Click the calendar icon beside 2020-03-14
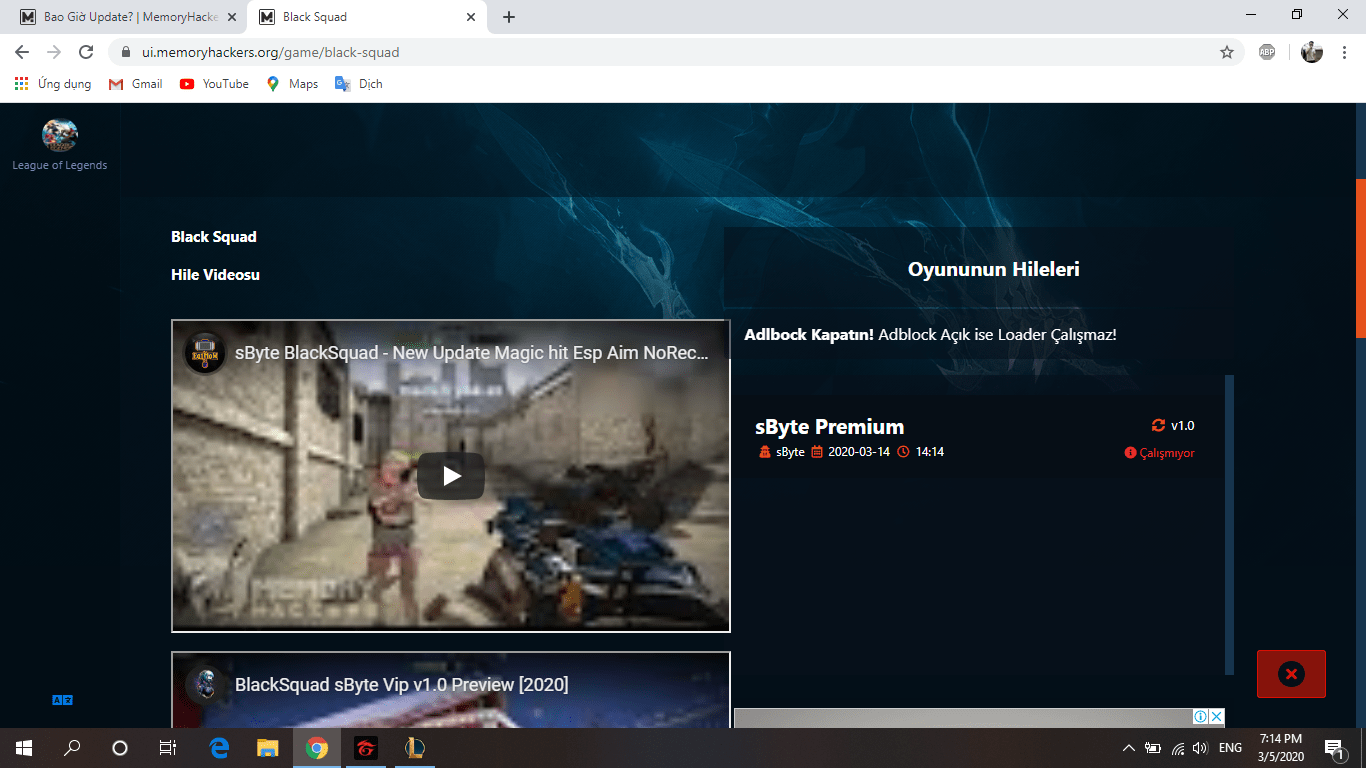Viewport: 1366px width, 768px height. click(817, 452)
